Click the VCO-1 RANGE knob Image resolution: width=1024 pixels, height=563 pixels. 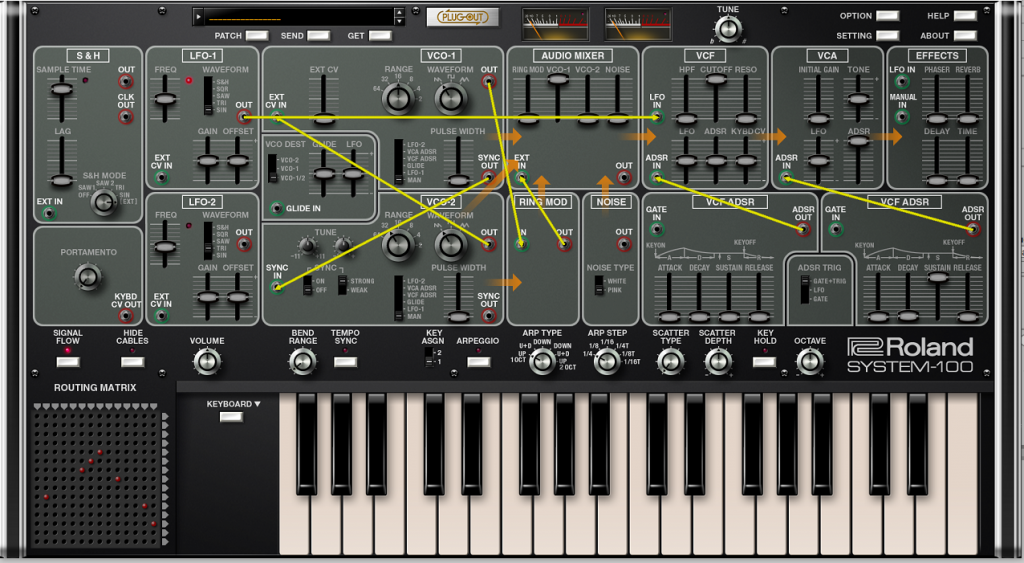[398, 98]
